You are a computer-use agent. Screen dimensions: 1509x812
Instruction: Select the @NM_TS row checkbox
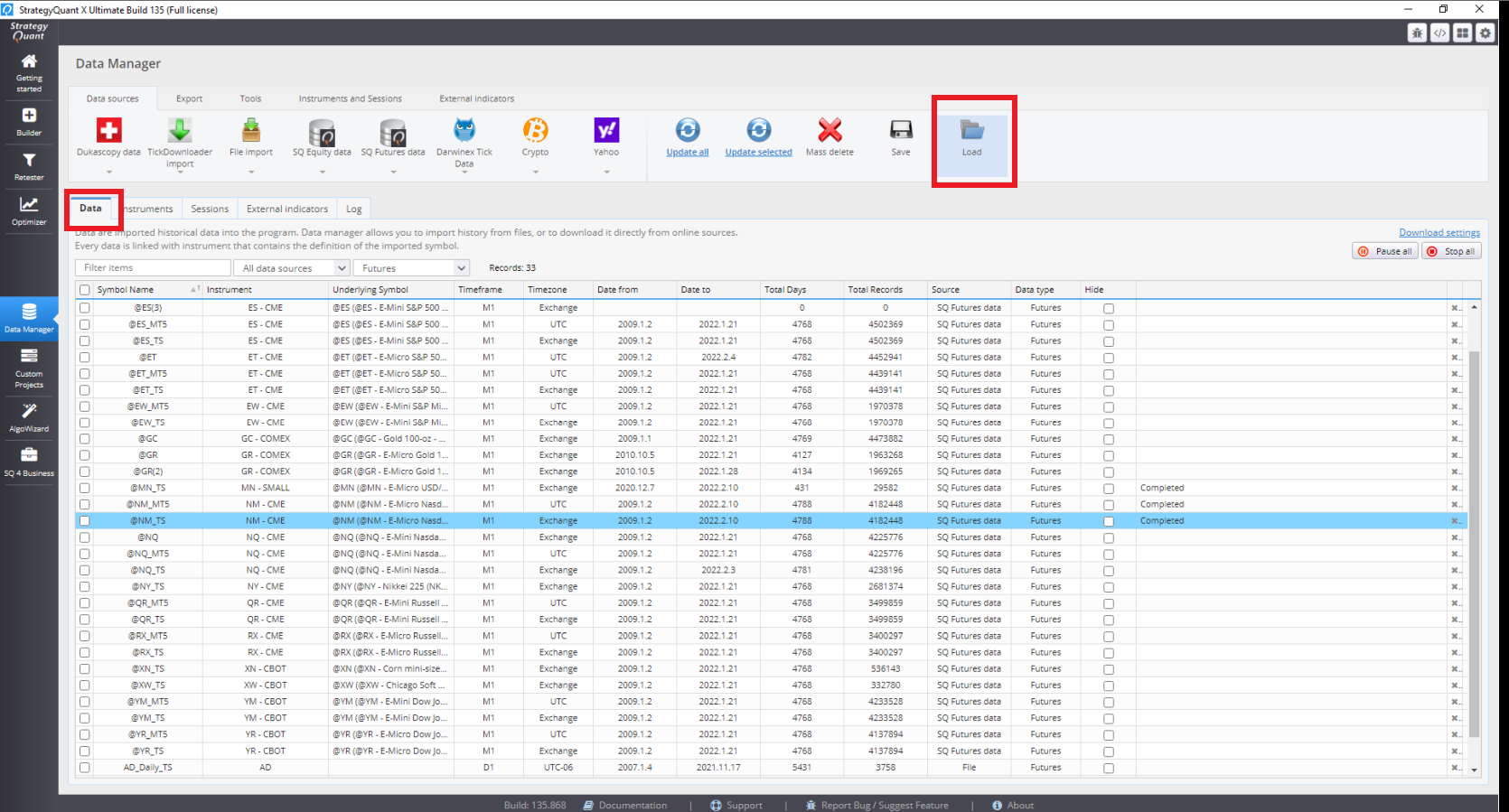coord(85,521)
